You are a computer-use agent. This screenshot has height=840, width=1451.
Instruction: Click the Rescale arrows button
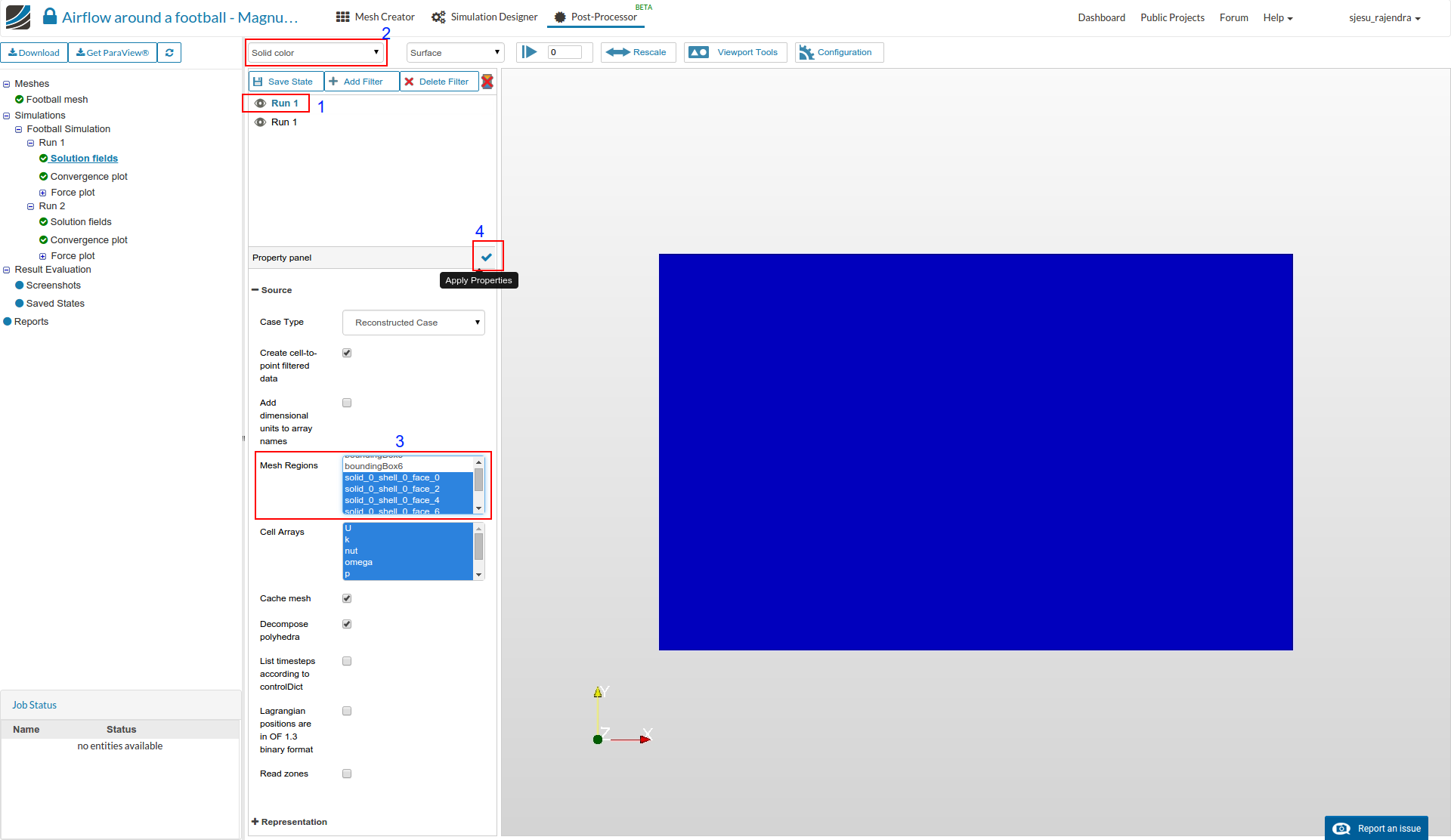[x=638, y=53]
